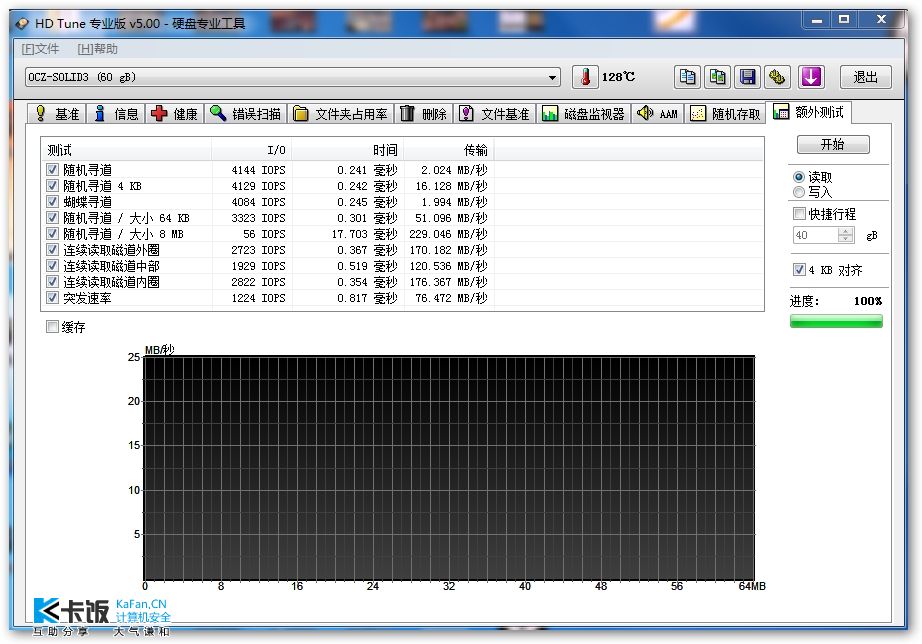Enable the 快捷行程 checkbox
The width and height of the screenshot is (922, 644).
click(x=799, y=213)
